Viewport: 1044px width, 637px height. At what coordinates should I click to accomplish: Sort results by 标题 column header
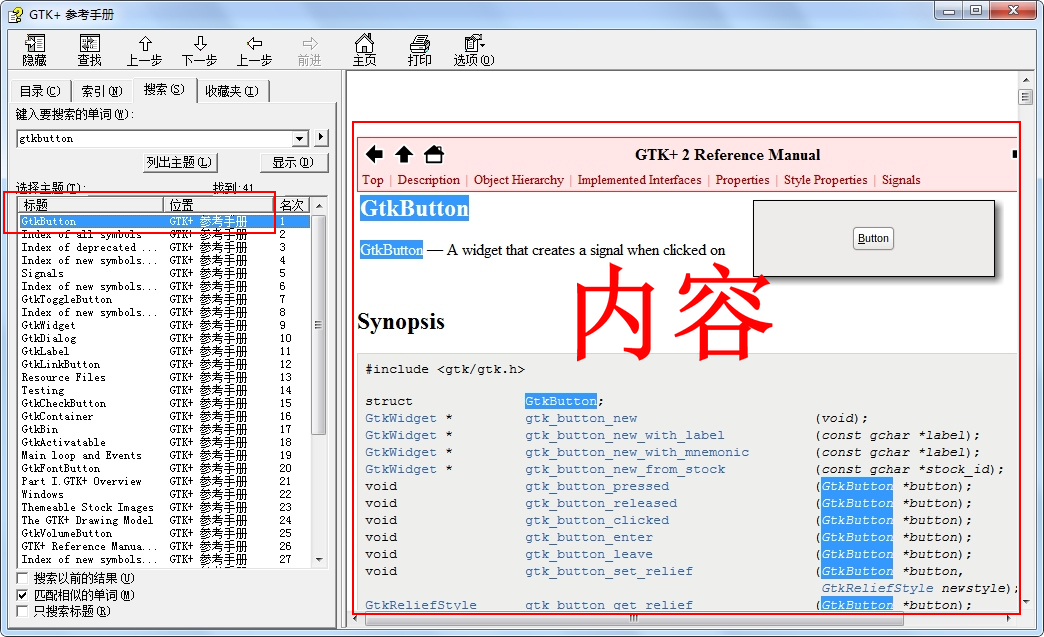point(91,204)
